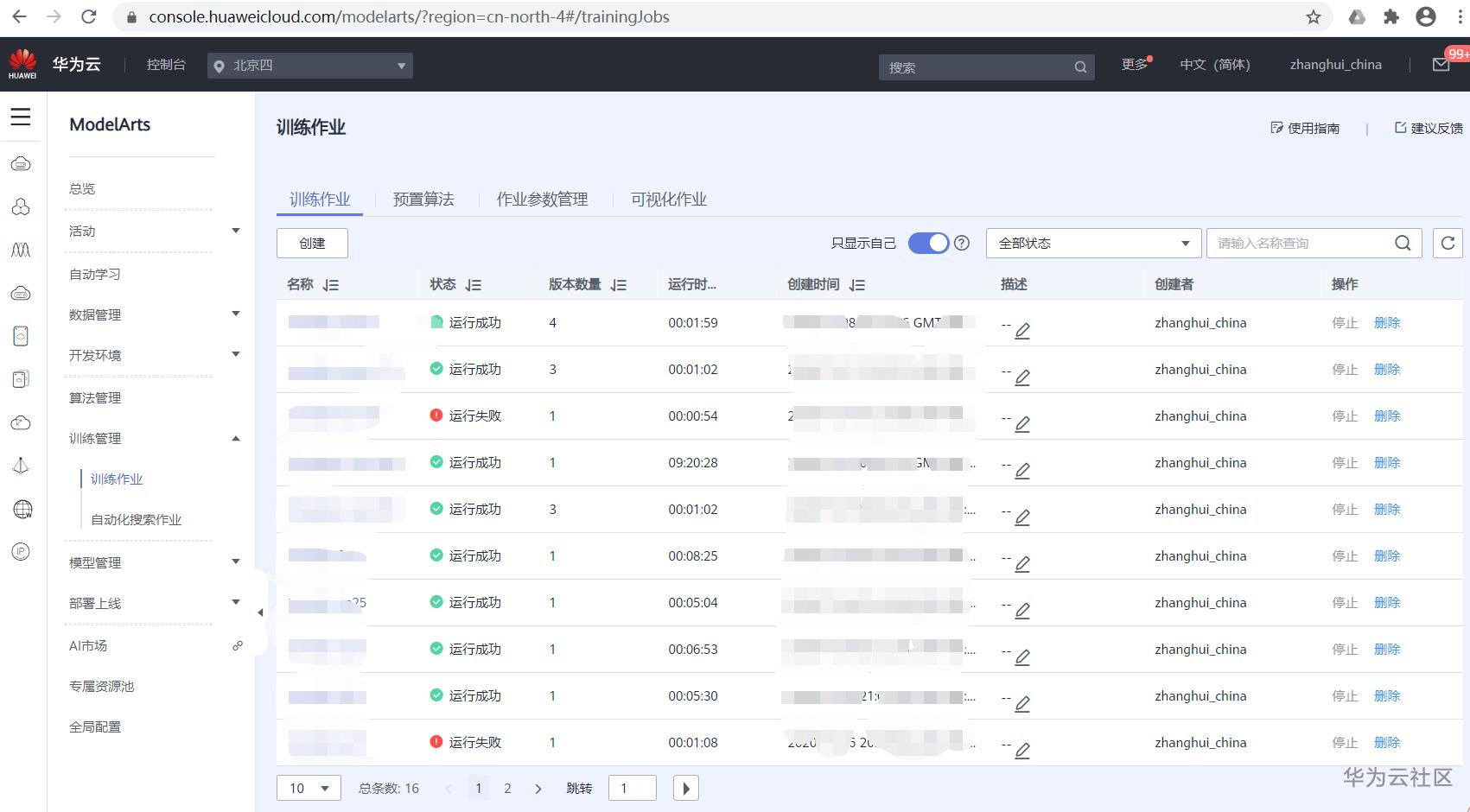
Task: Go to page 2 of the list
Action: [507, 789]
